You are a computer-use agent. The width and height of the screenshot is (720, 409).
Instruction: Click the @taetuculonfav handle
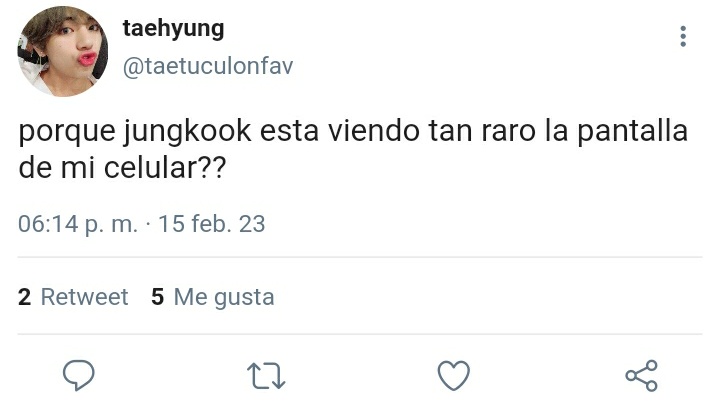click(208, 66)
